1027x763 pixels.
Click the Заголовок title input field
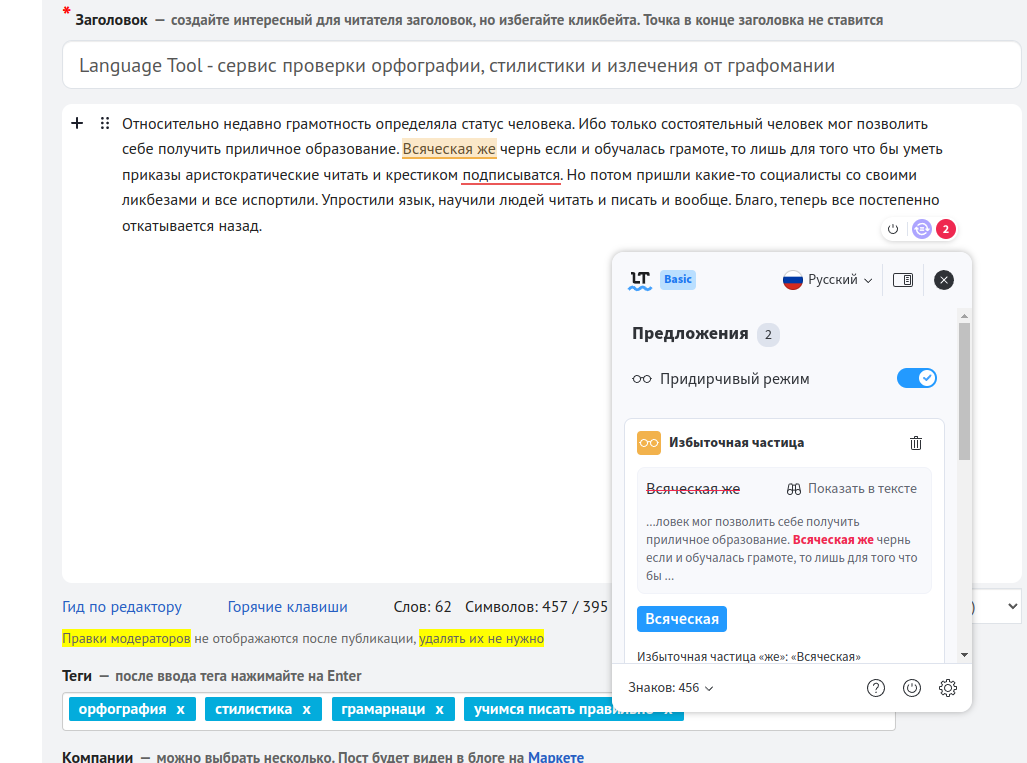(540, 66)
